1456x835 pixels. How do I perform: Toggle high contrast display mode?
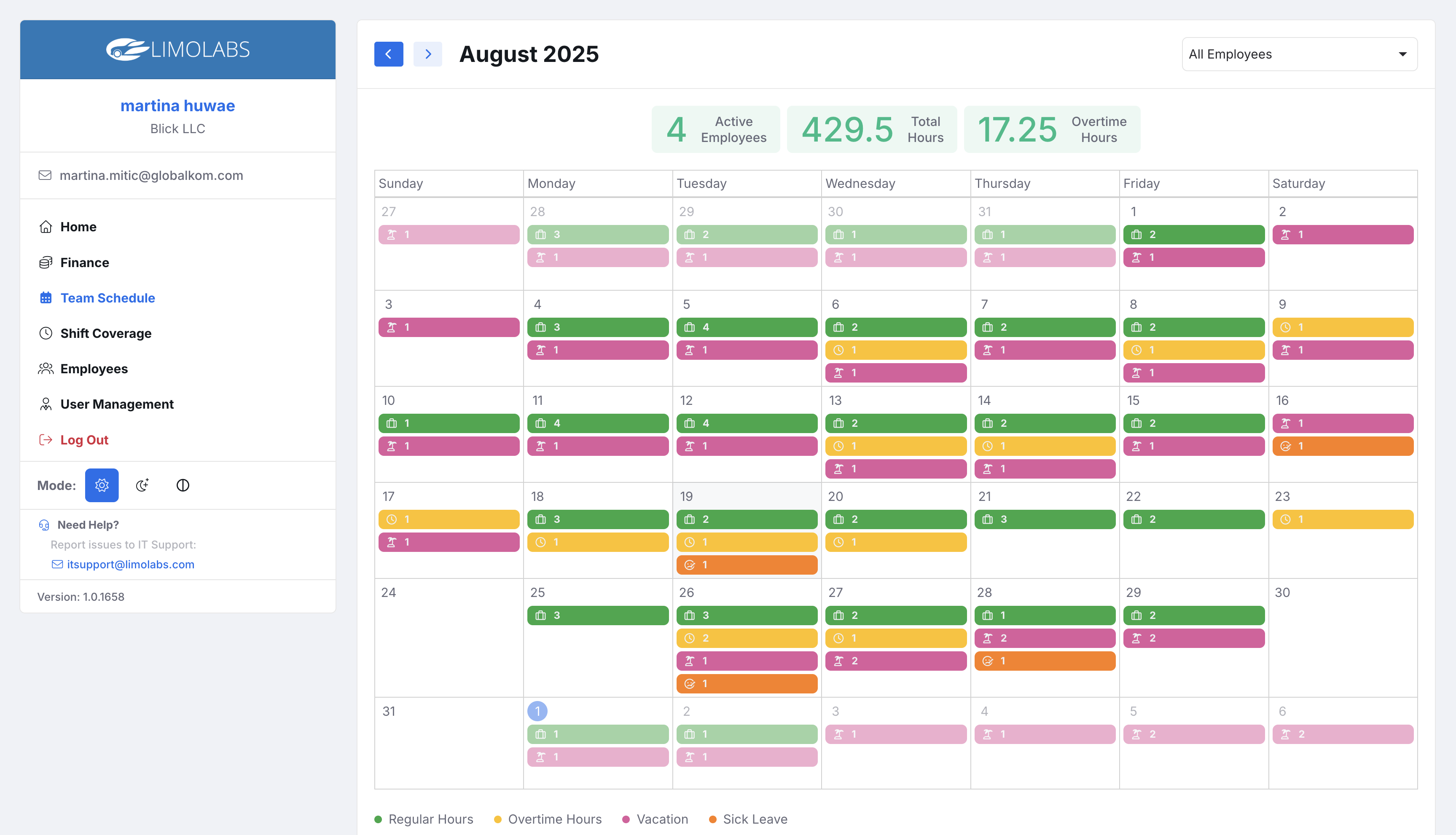point(183,485)
